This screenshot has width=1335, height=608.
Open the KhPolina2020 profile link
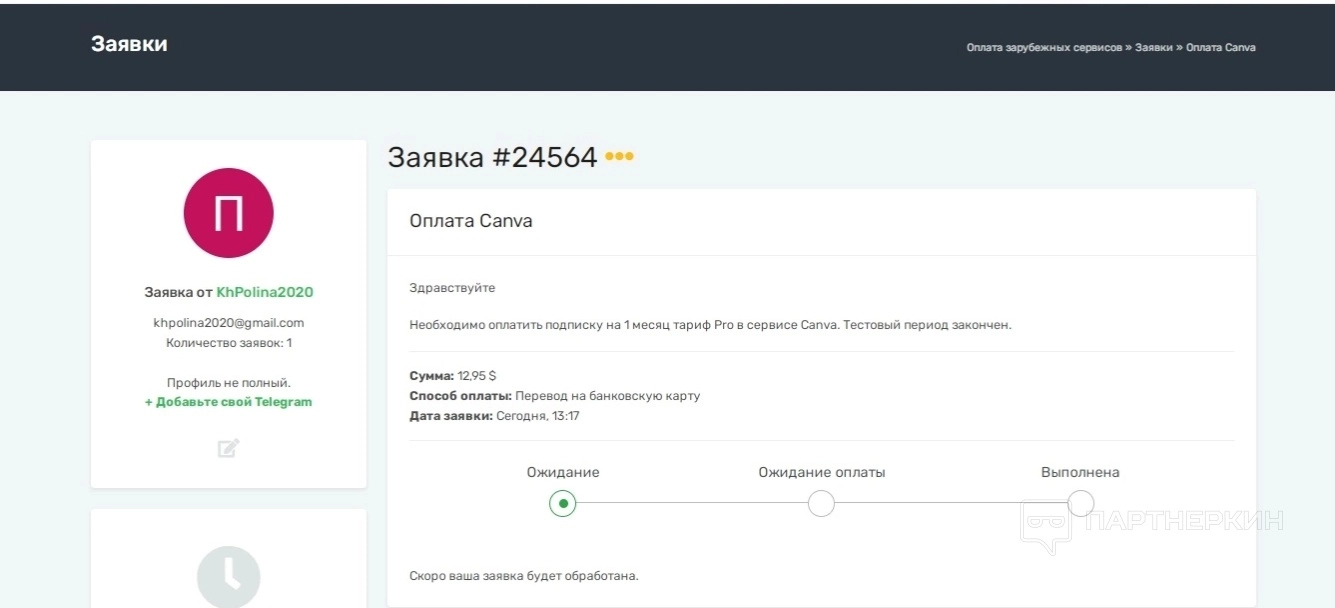pos(265,292)
